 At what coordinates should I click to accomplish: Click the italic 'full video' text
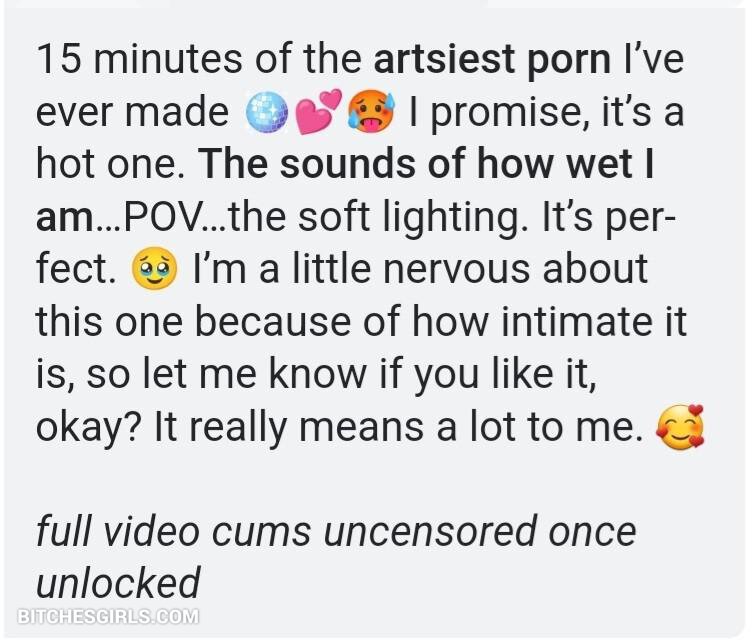[118, 531]
